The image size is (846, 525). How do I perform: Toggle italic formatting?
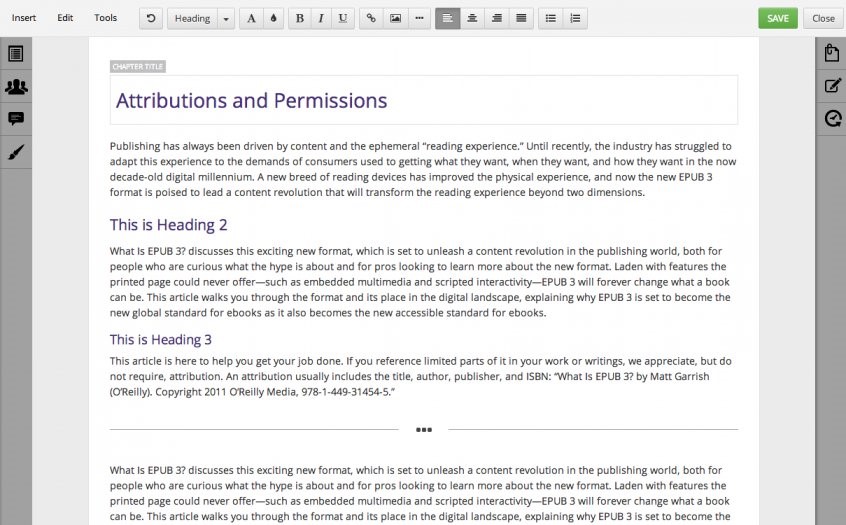pyautogui.click(x=321, y=18)
